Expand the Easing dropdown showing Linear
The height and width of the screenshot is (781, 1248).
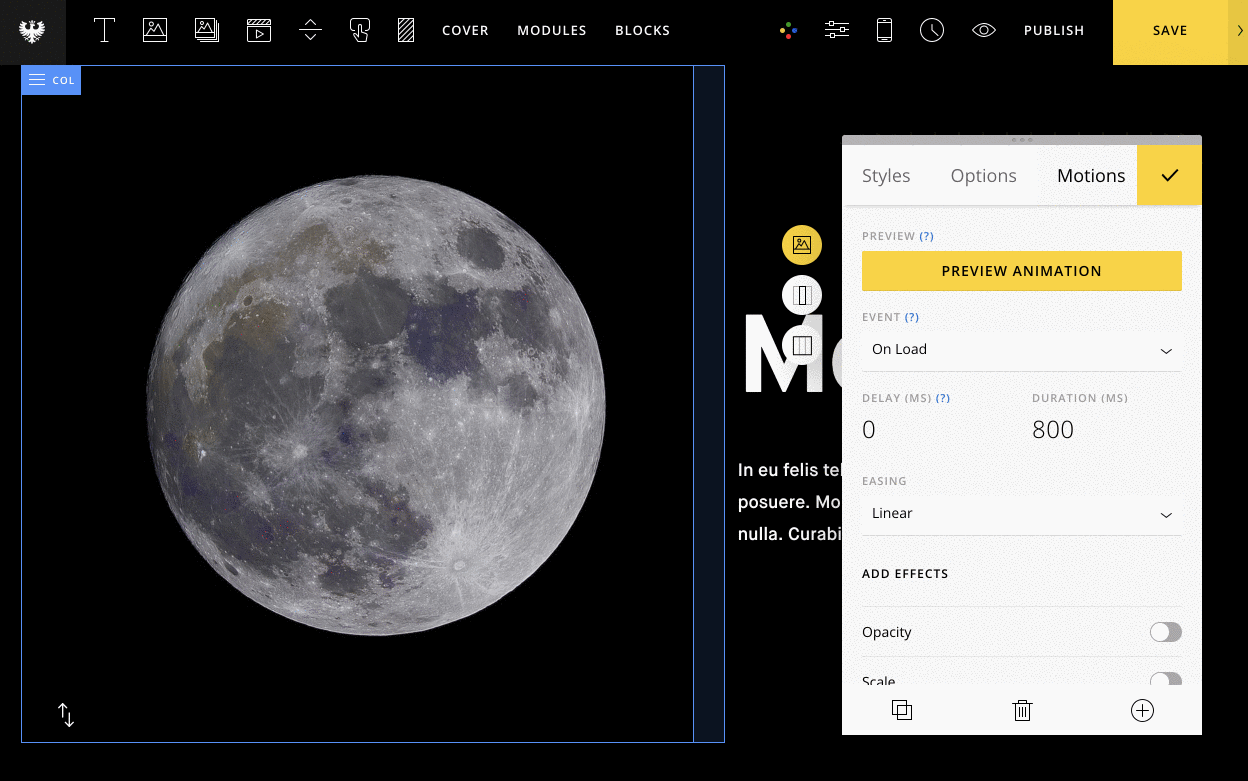[x=1021, y=514]
